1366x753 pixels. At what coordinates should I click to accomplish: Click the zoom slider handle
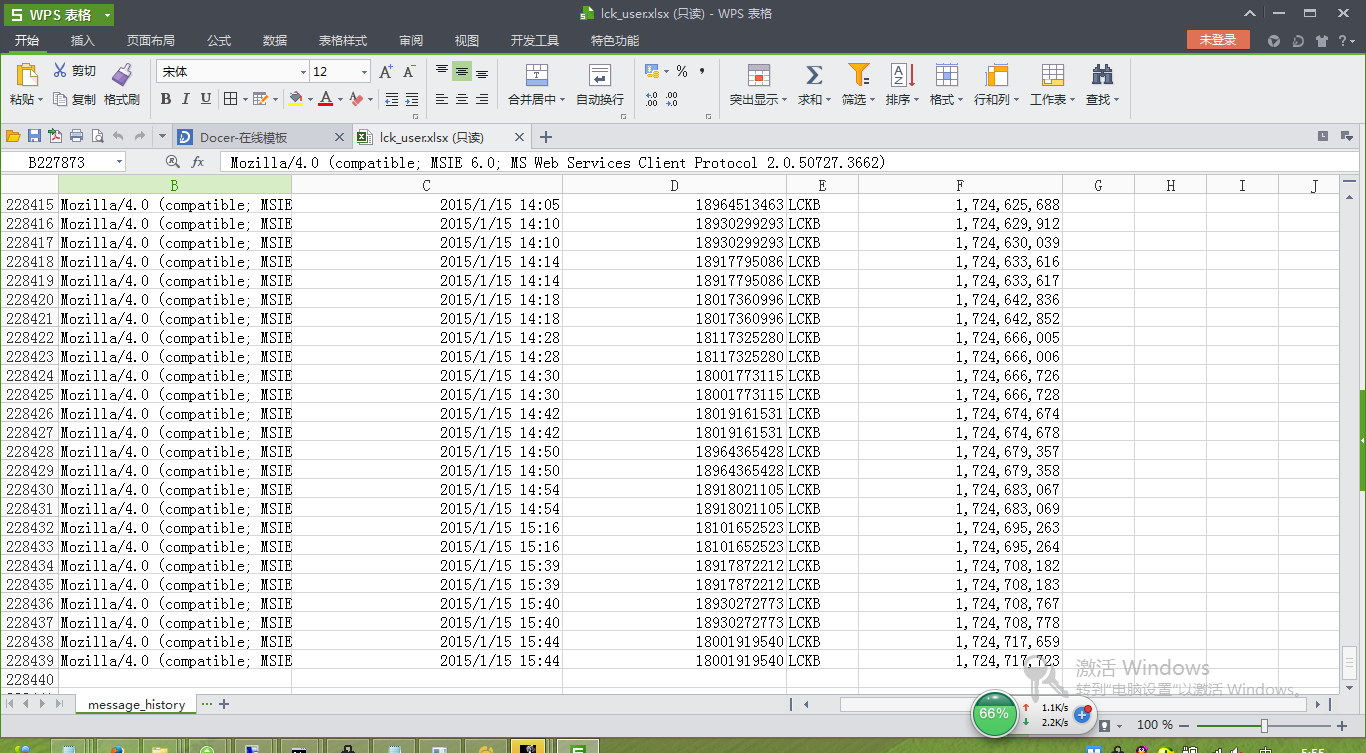(x=1264, y=725)
